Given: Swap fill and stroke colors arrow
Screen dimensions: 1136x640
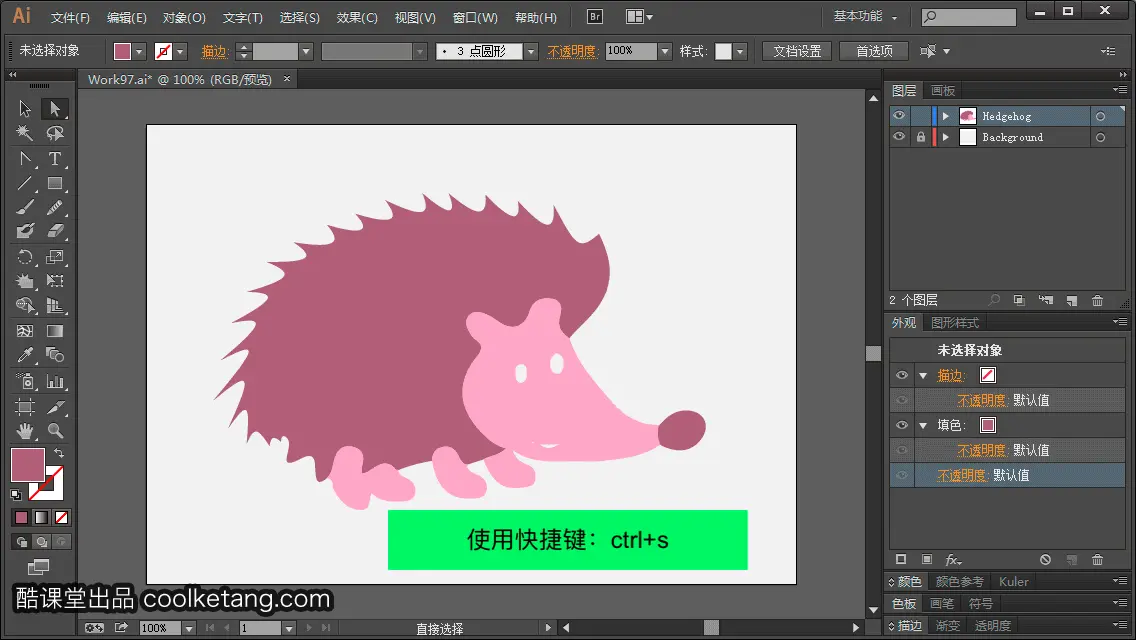Looking at the screenshot, I should click(59, 453).
